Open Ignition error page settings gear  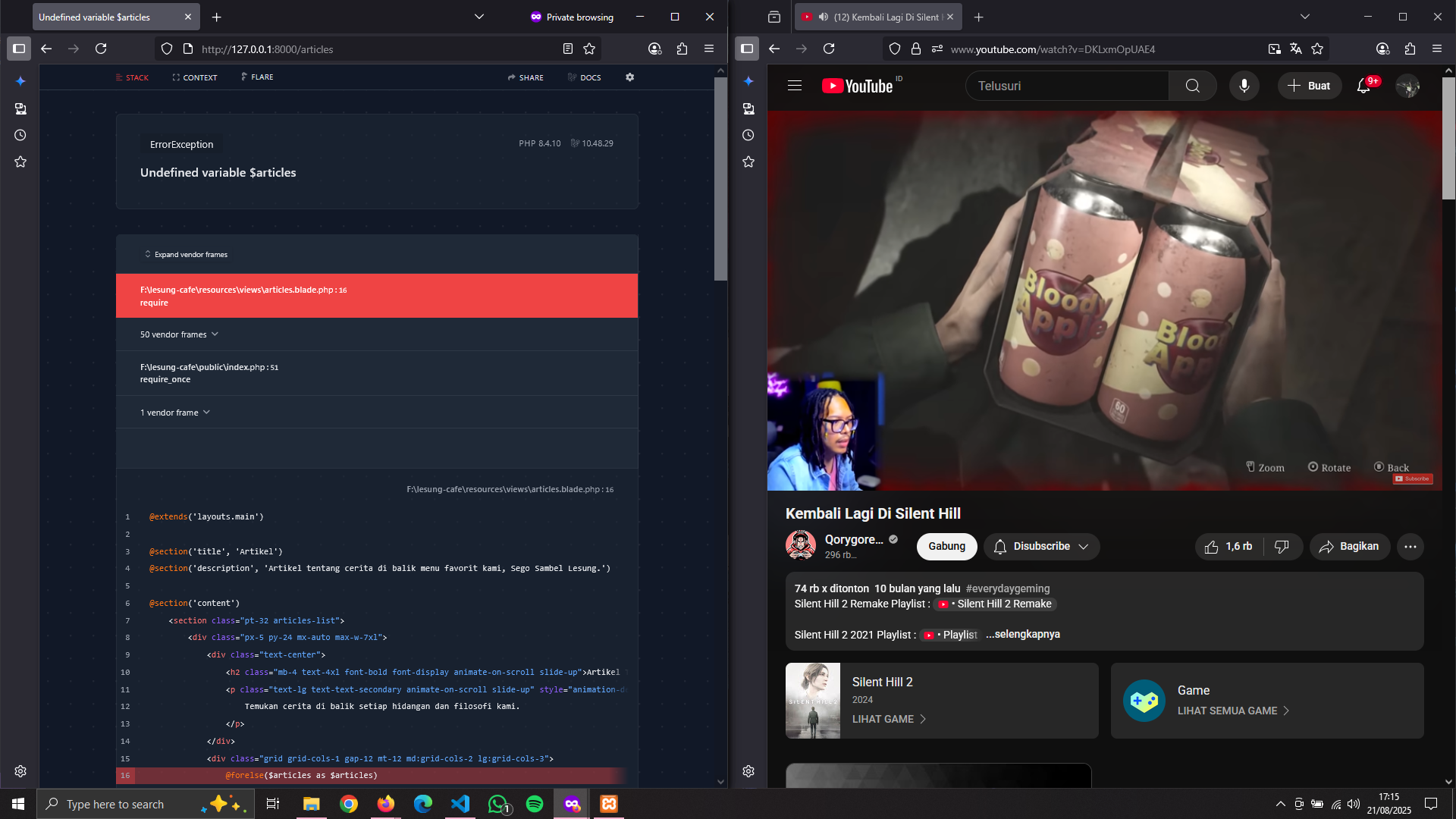[629, 77]
